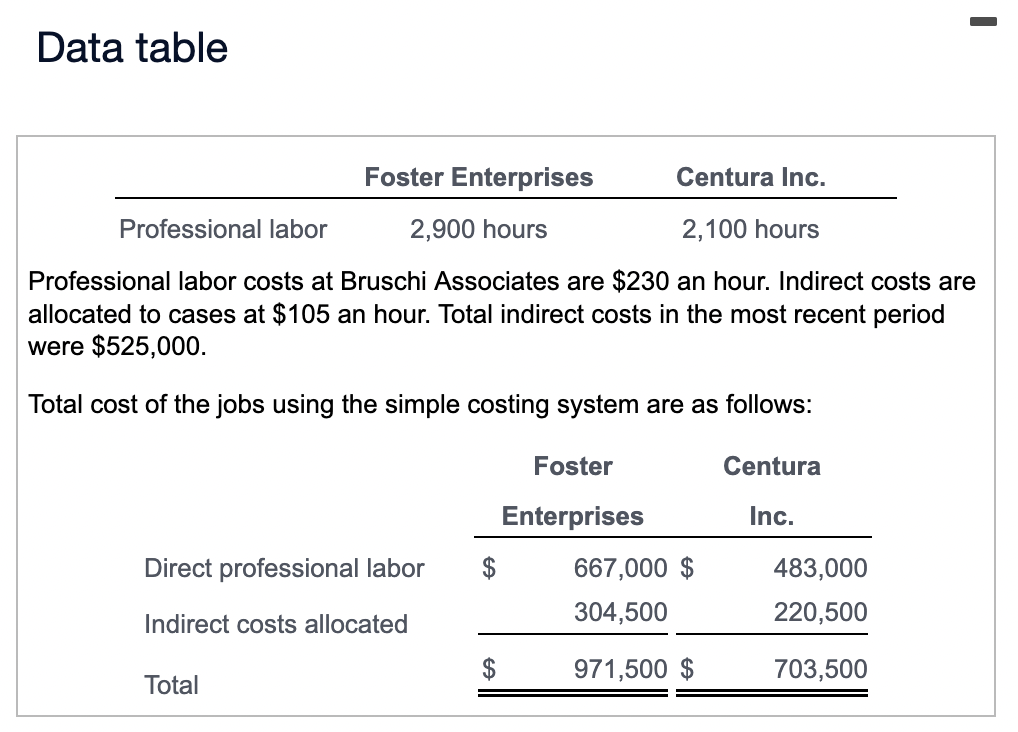Click the paragraph mentioning Bruschi Associates
The image size is (1018, 732).
501,314
